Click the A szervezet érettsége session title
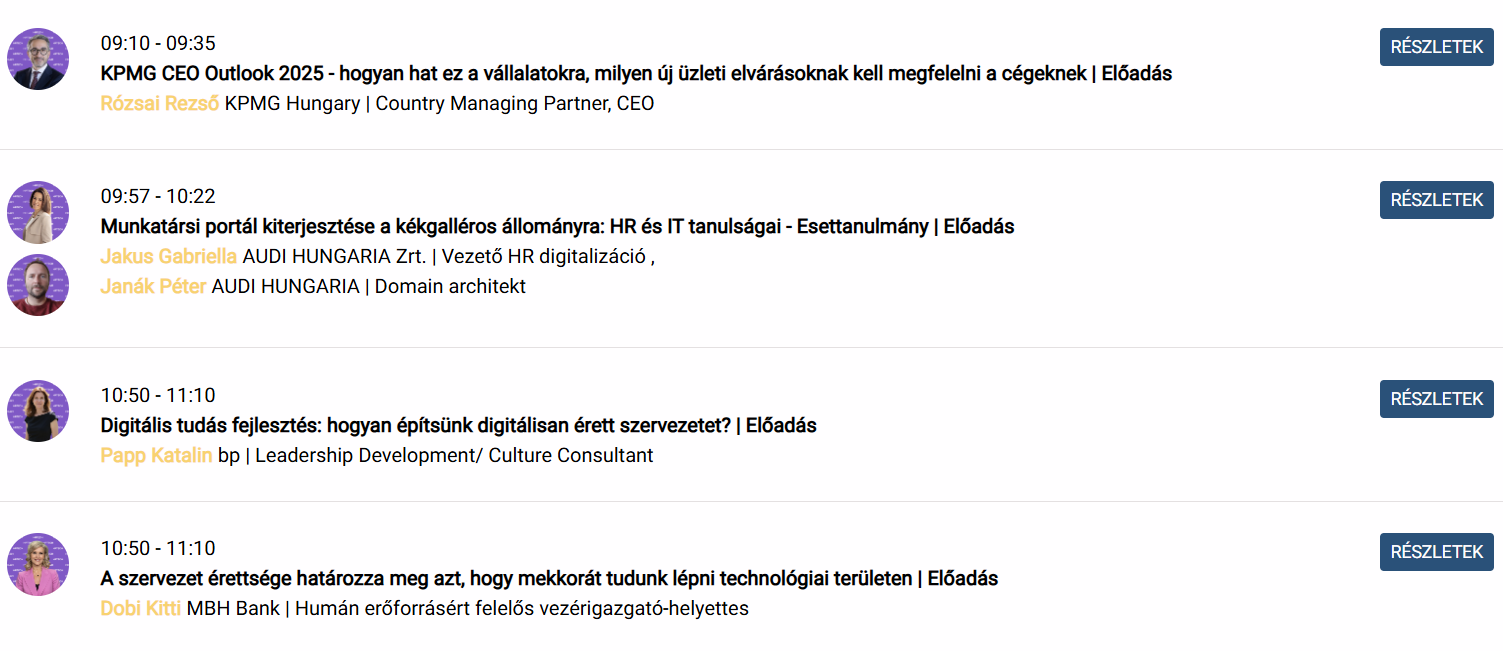1503x651 pixels. pos(549,578)
